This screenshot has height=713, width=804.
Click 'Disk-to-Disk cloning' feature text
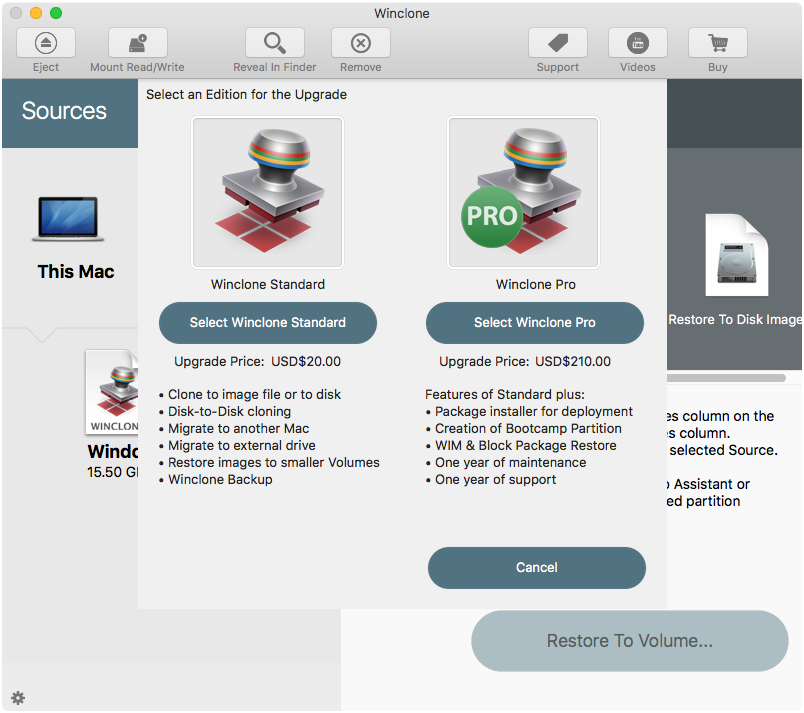229,411
